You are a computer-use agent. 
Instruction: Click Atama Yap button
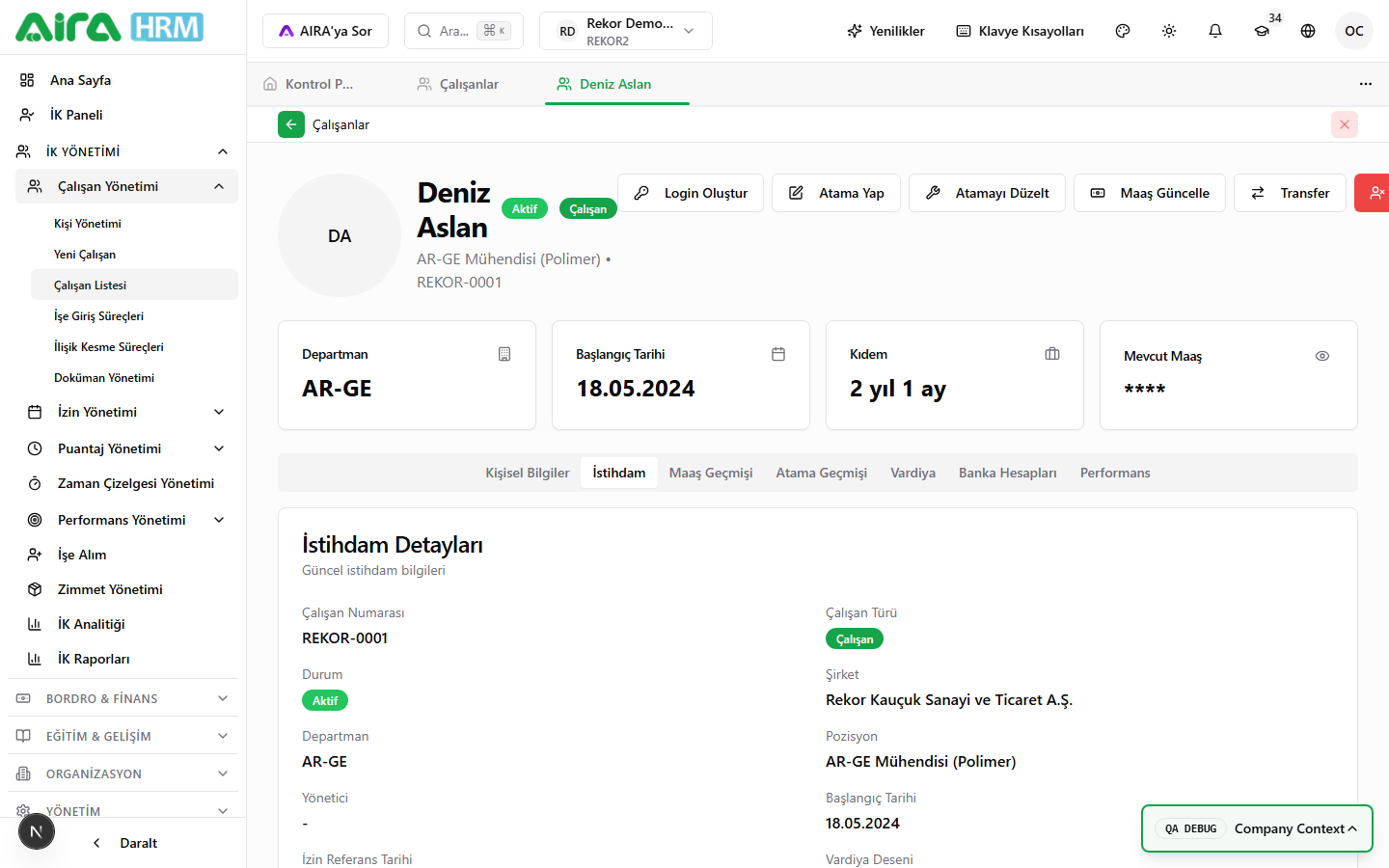836,193
